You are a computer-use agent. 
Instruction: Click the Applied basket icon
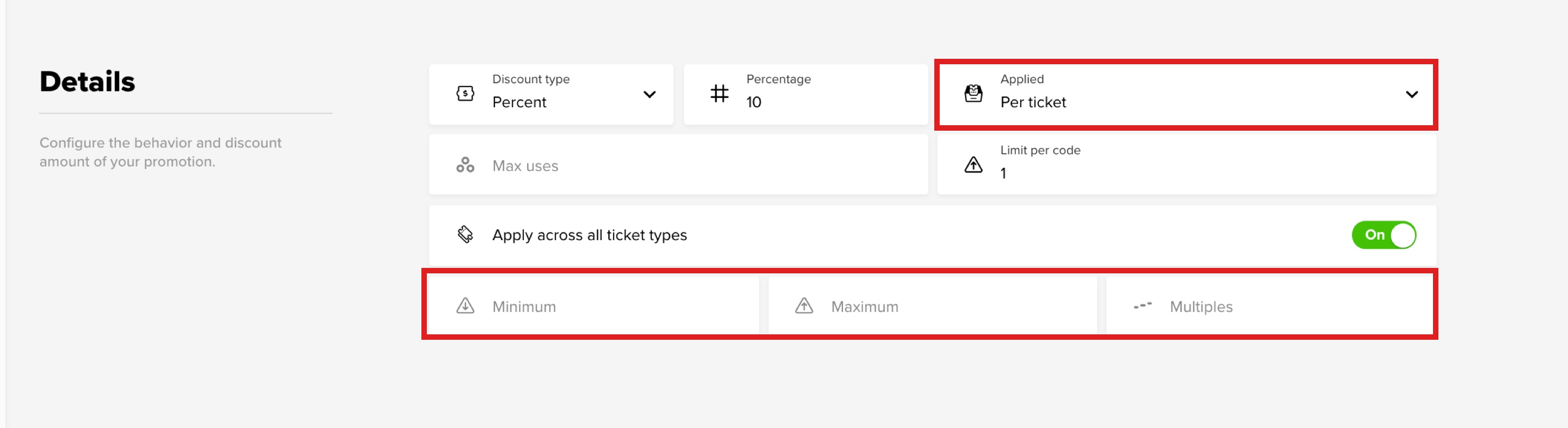tap(973, 94)
